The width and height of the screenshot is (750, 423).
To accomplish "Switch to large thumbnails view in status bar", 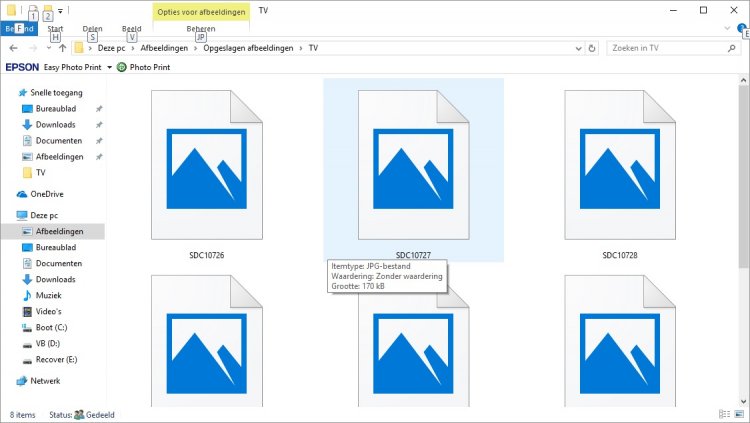I will coord(739,414).
